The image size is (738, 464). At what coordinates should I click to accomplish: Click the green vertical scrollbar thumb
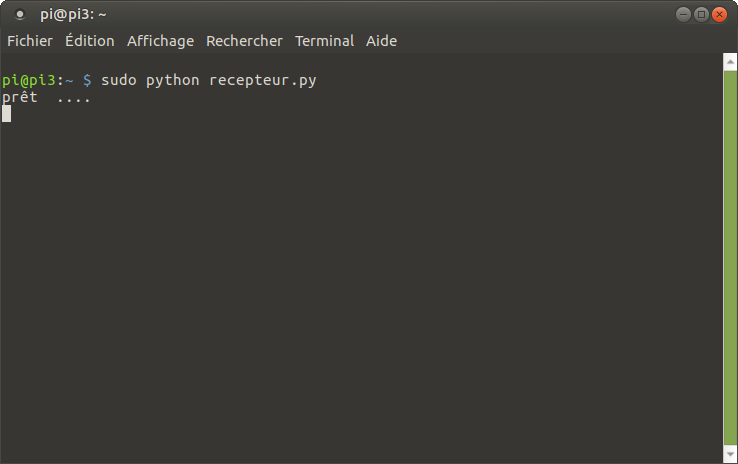click(x=729, y=250)
